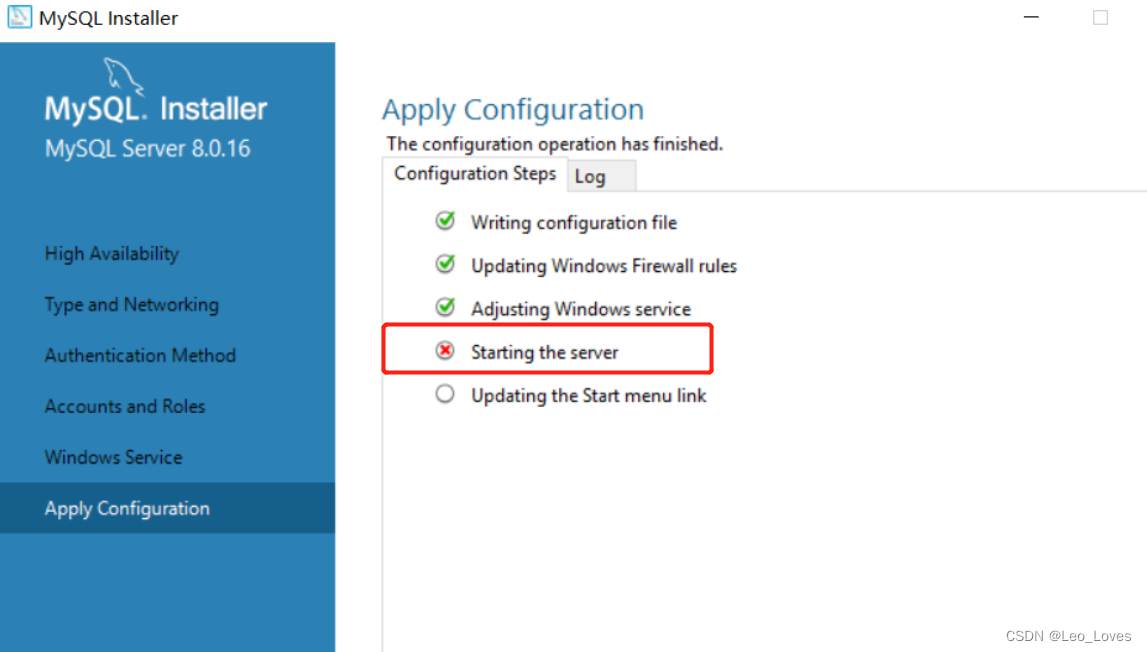Select the Writing configuration file step
This screenshot has width=1147, height=652.
tap(573, 222)
